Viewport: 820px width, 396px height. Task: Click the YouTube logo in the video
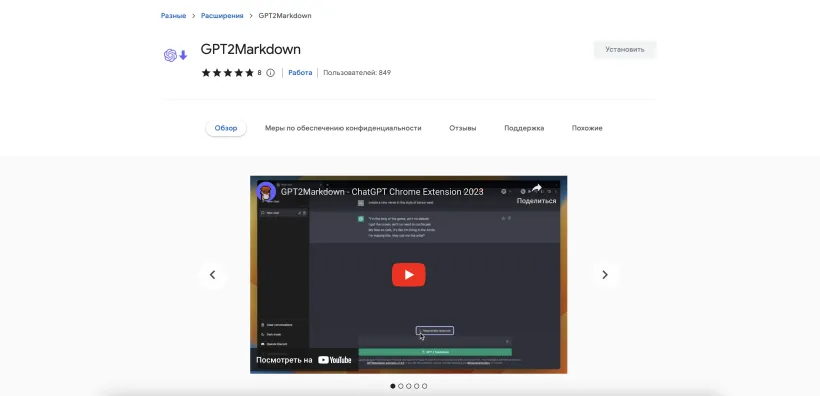(x=335, y=360)
